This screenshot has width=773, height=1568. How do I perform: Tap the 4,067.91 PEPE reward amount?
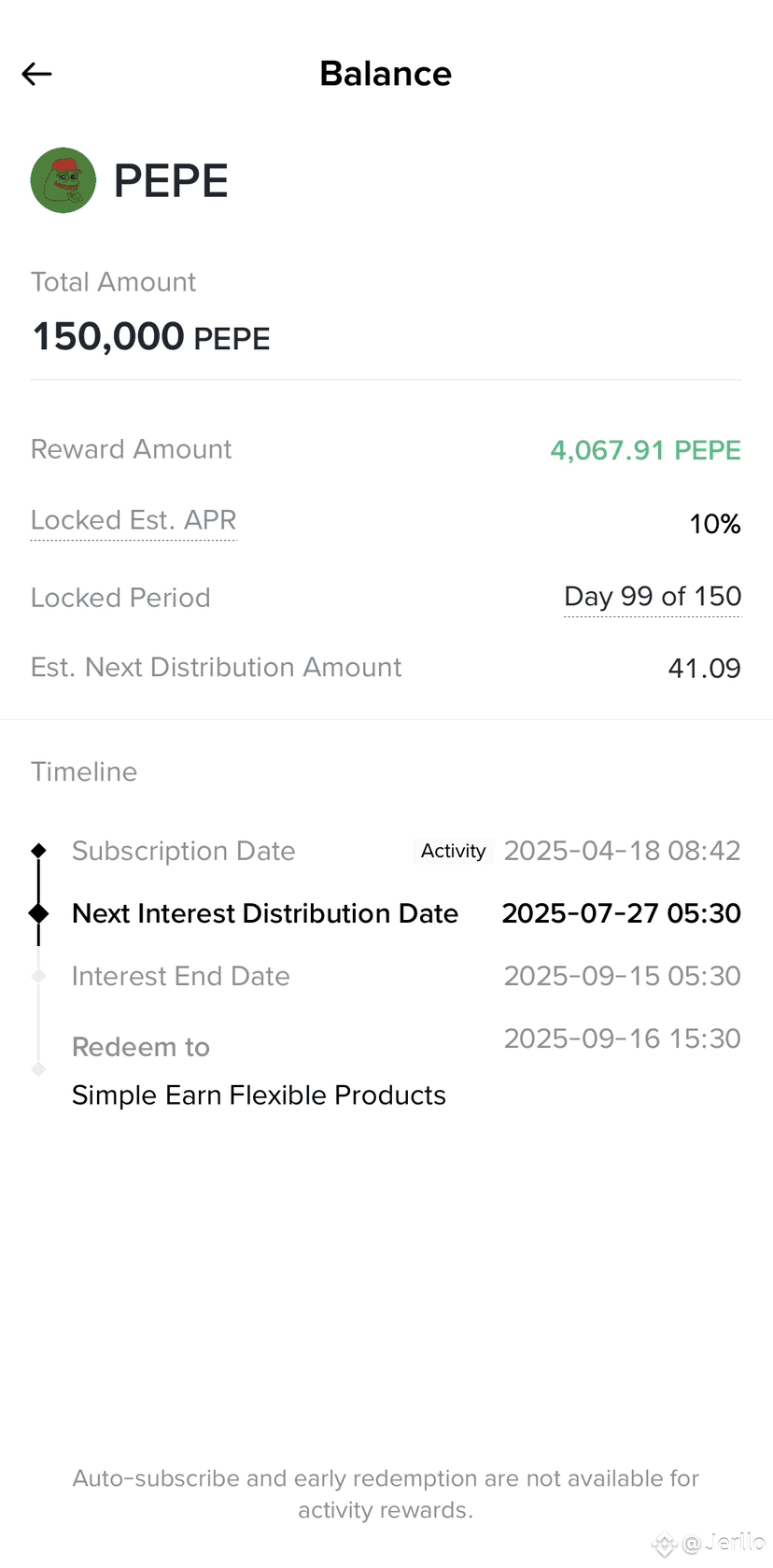pyautogui.click(x=645, y=450)
